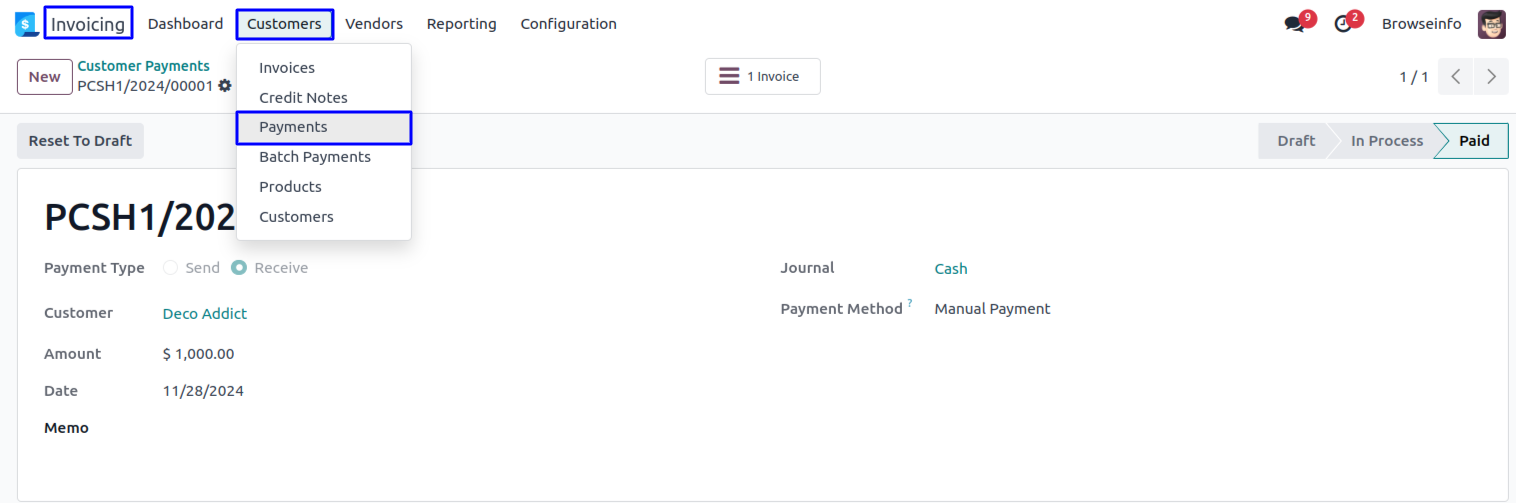Screen dimensions: 1516x503
Task: Open the Vendors menu
Action: pyautogui.click(x=374, y=24)
